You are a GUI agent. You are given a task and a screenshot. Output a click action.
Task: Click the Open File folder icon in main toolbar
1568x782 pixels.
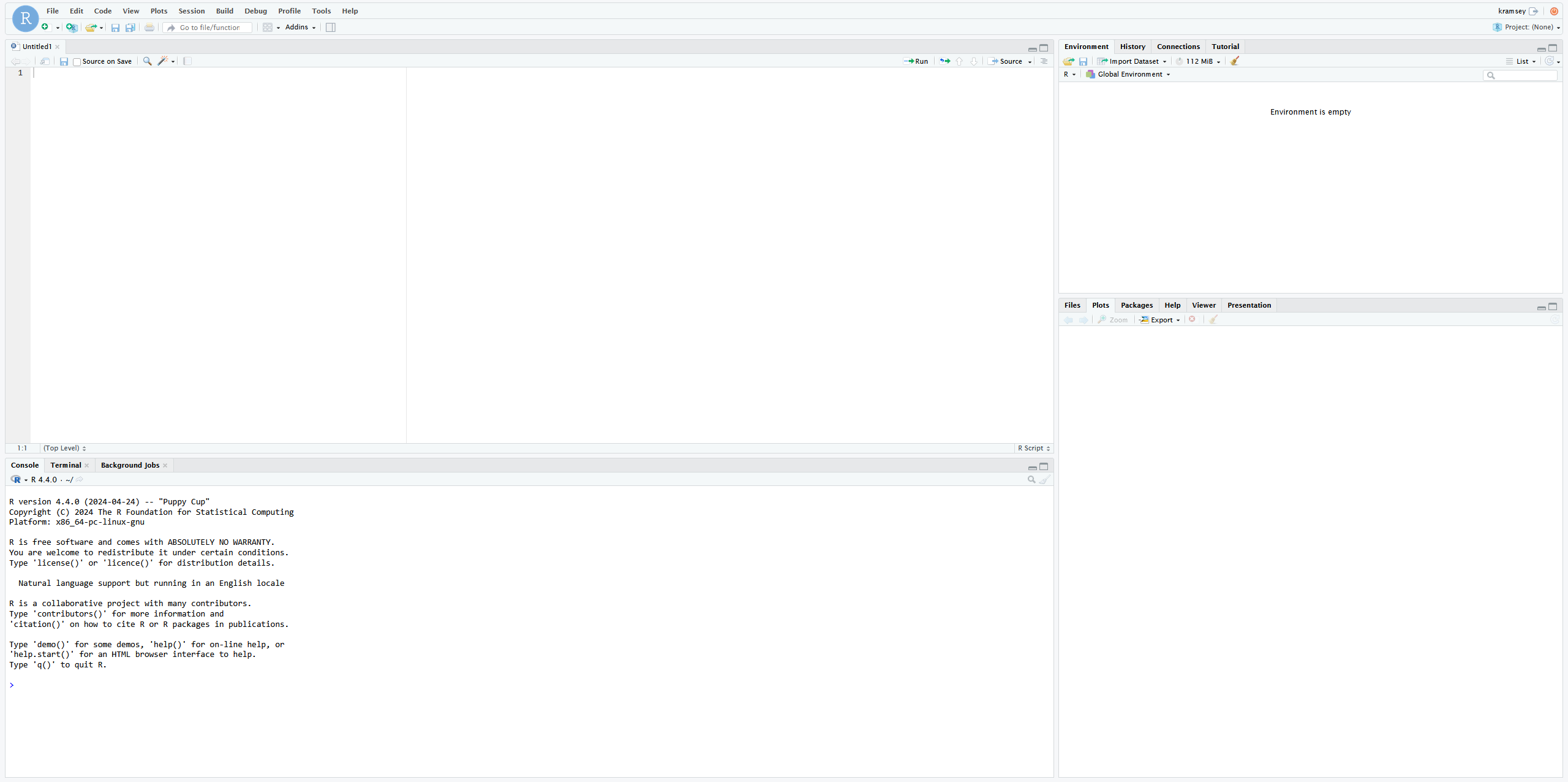[x=91, y=27]
